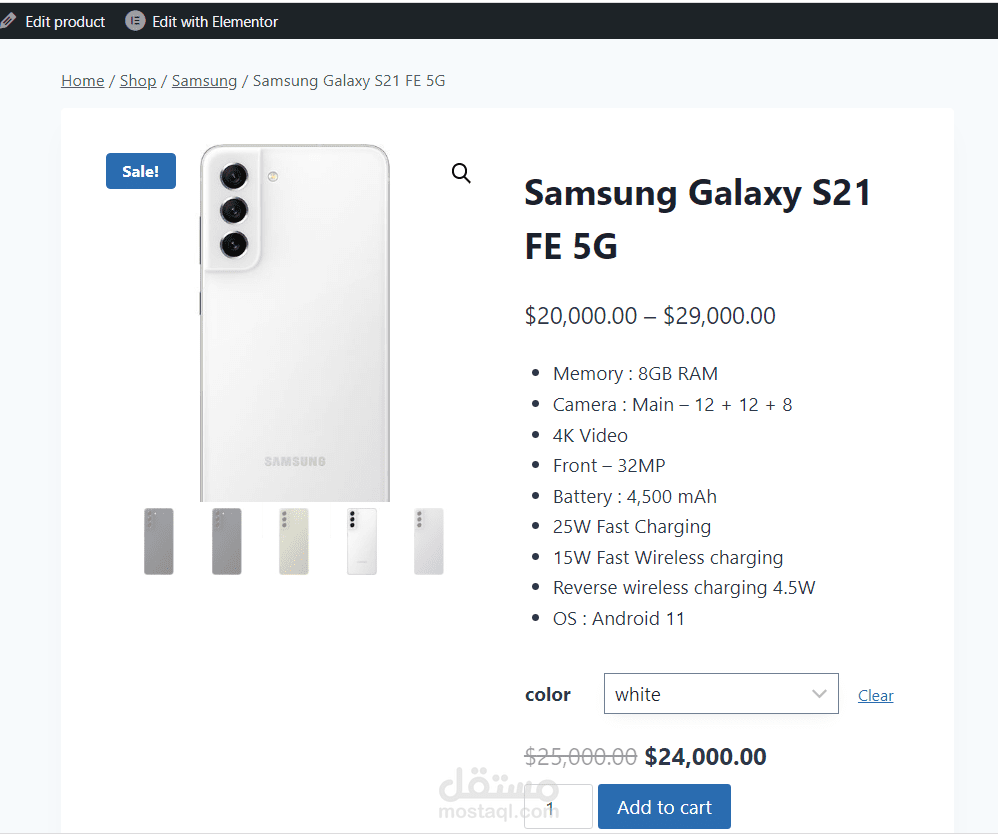
Task: Select the second gray phone thumbnail
Action: coord(227,541)
